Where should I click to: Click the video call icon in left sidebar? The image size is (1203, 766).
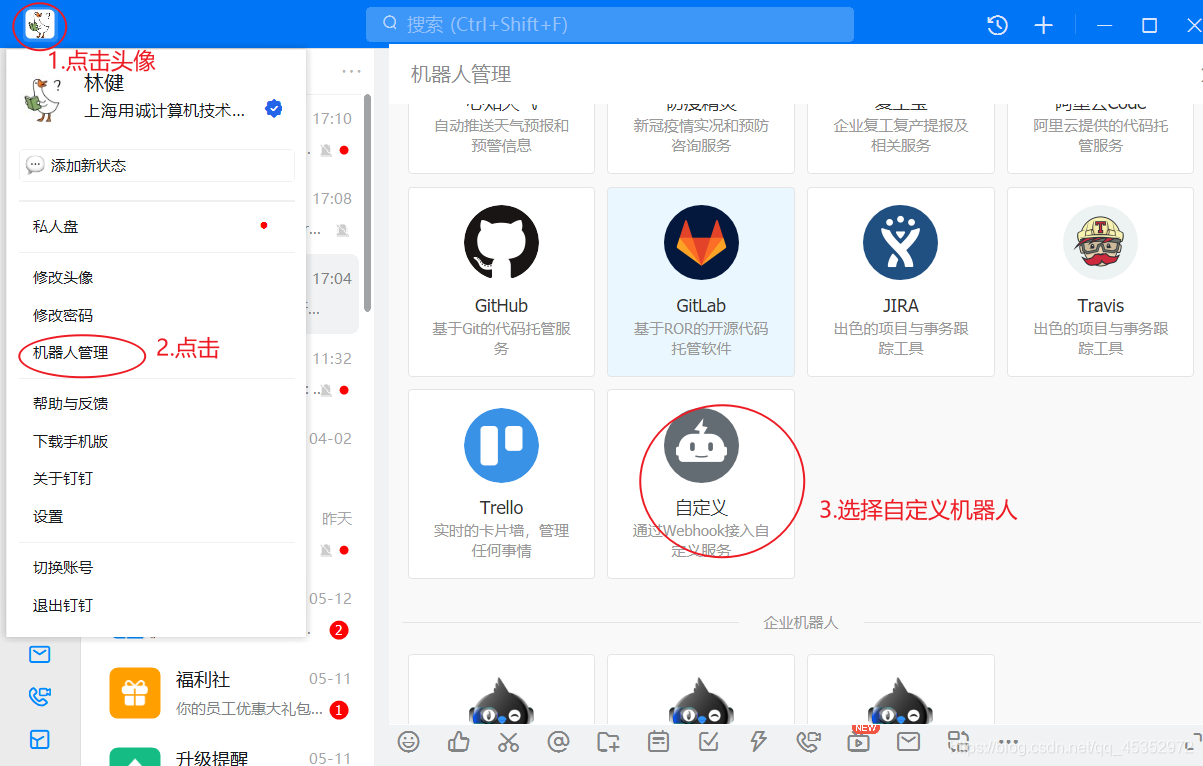40,697
